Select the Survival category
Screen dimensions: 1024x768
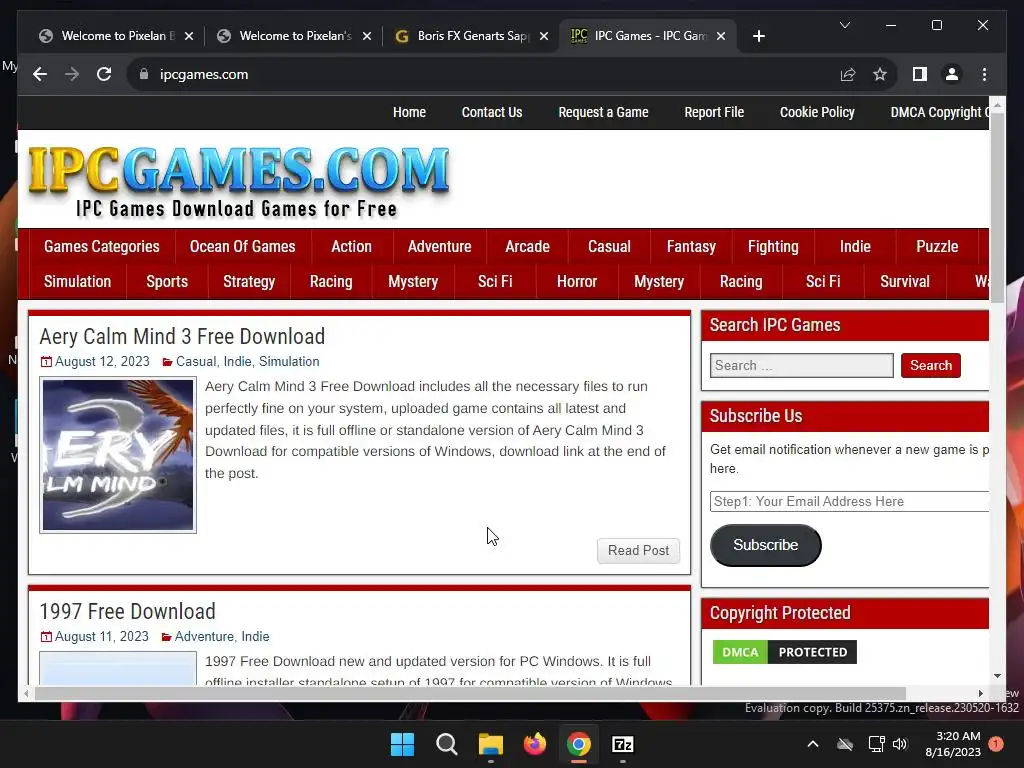click(904, 281)
